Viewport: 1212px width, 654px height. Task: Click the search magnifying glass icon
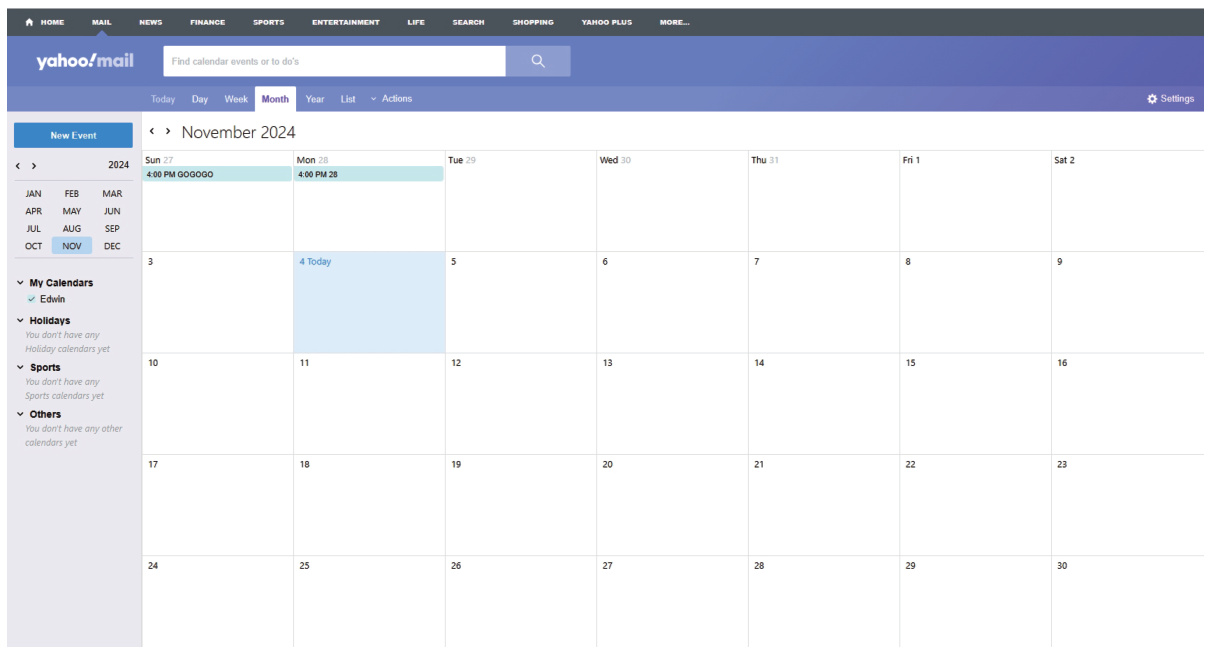(538, 61)
